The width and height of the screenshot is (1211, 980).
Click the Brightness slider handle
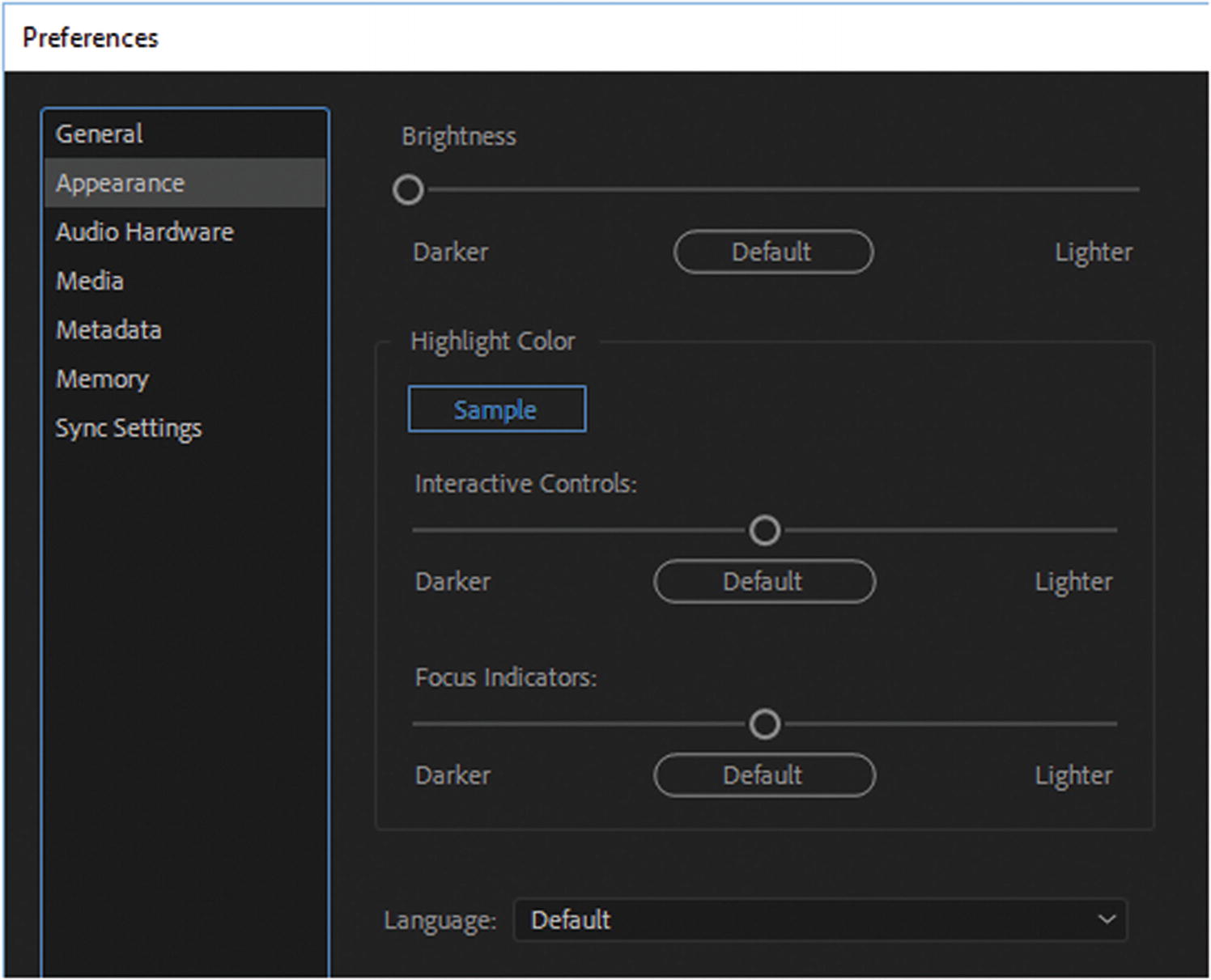pos(408,190)
